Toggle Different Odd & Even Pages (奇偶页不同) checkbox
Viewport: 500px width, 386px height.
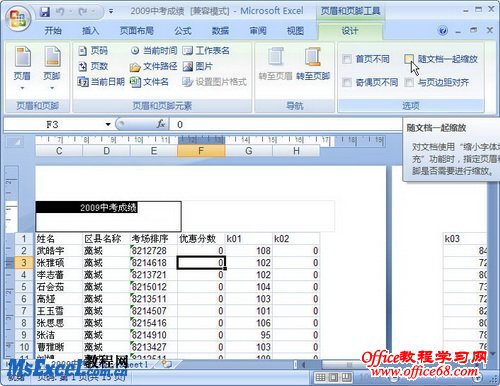(347, 82)
